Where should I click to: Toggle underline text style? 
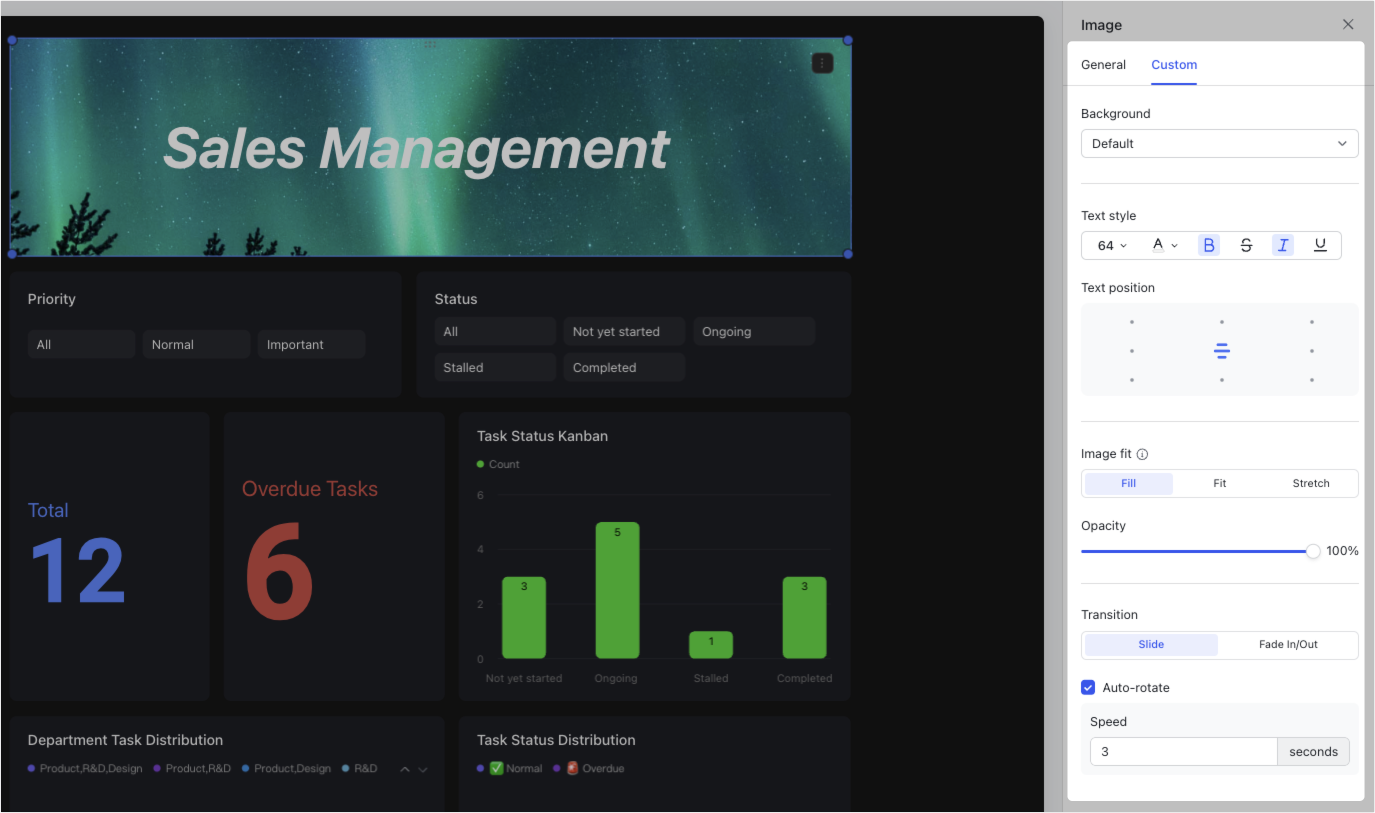[1320, 245]
